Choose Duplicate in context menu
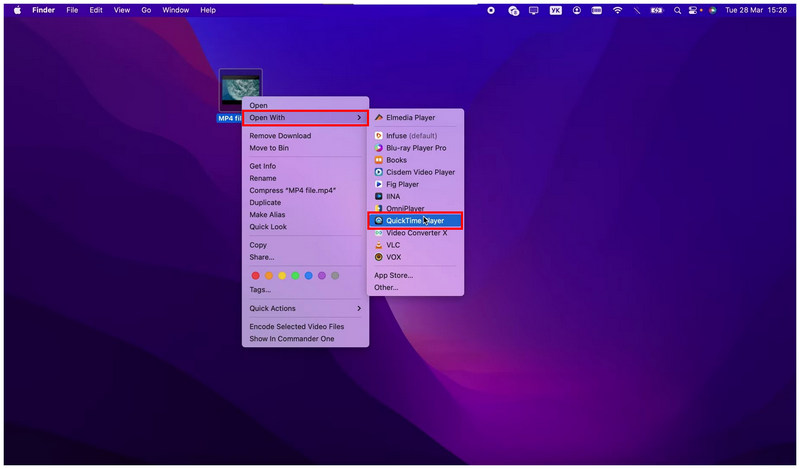 305,203
